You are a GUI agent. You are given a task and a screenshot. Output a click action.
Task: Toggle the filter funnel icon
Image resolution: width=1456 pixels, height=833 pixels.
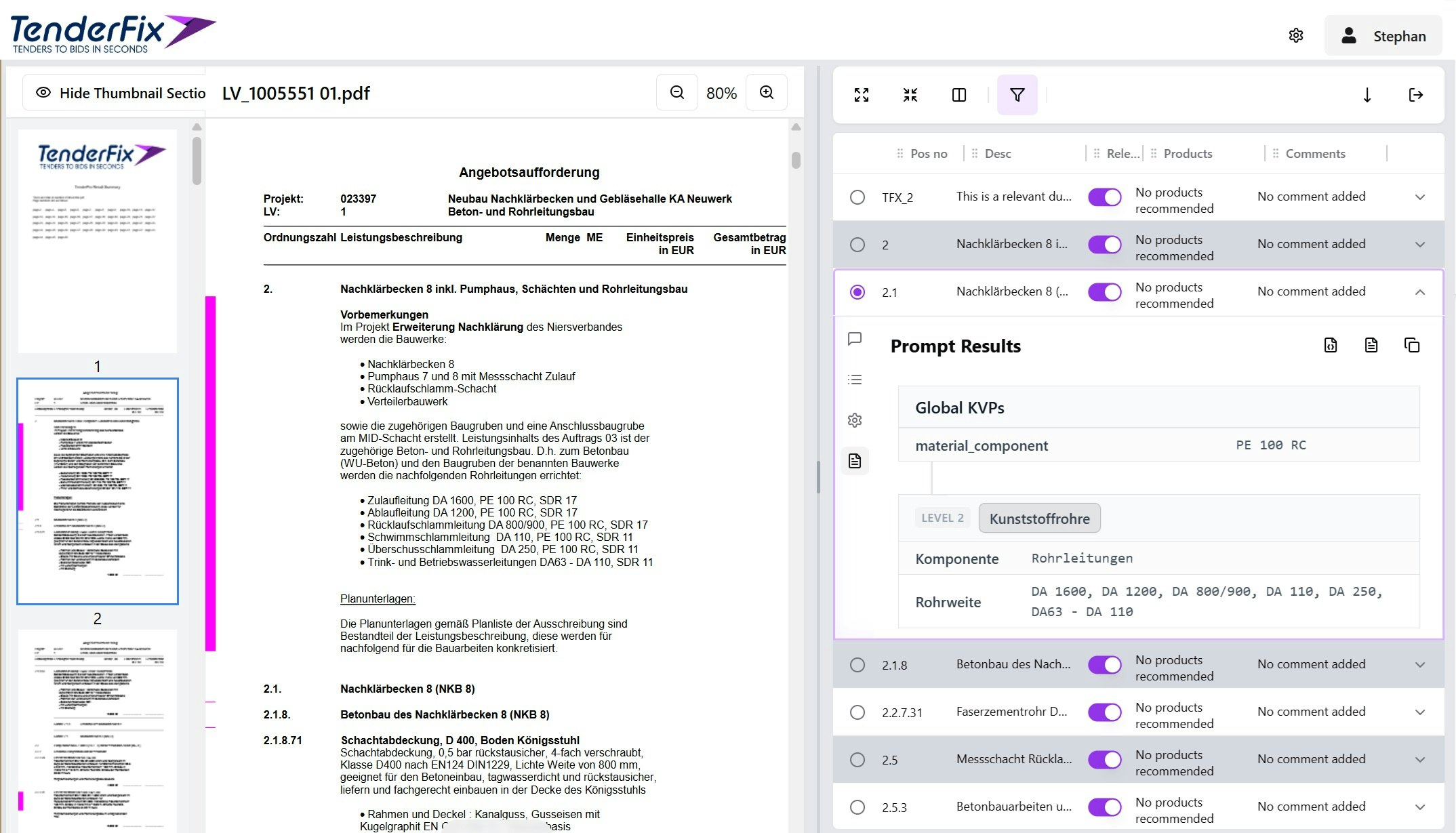point(1017,95)
